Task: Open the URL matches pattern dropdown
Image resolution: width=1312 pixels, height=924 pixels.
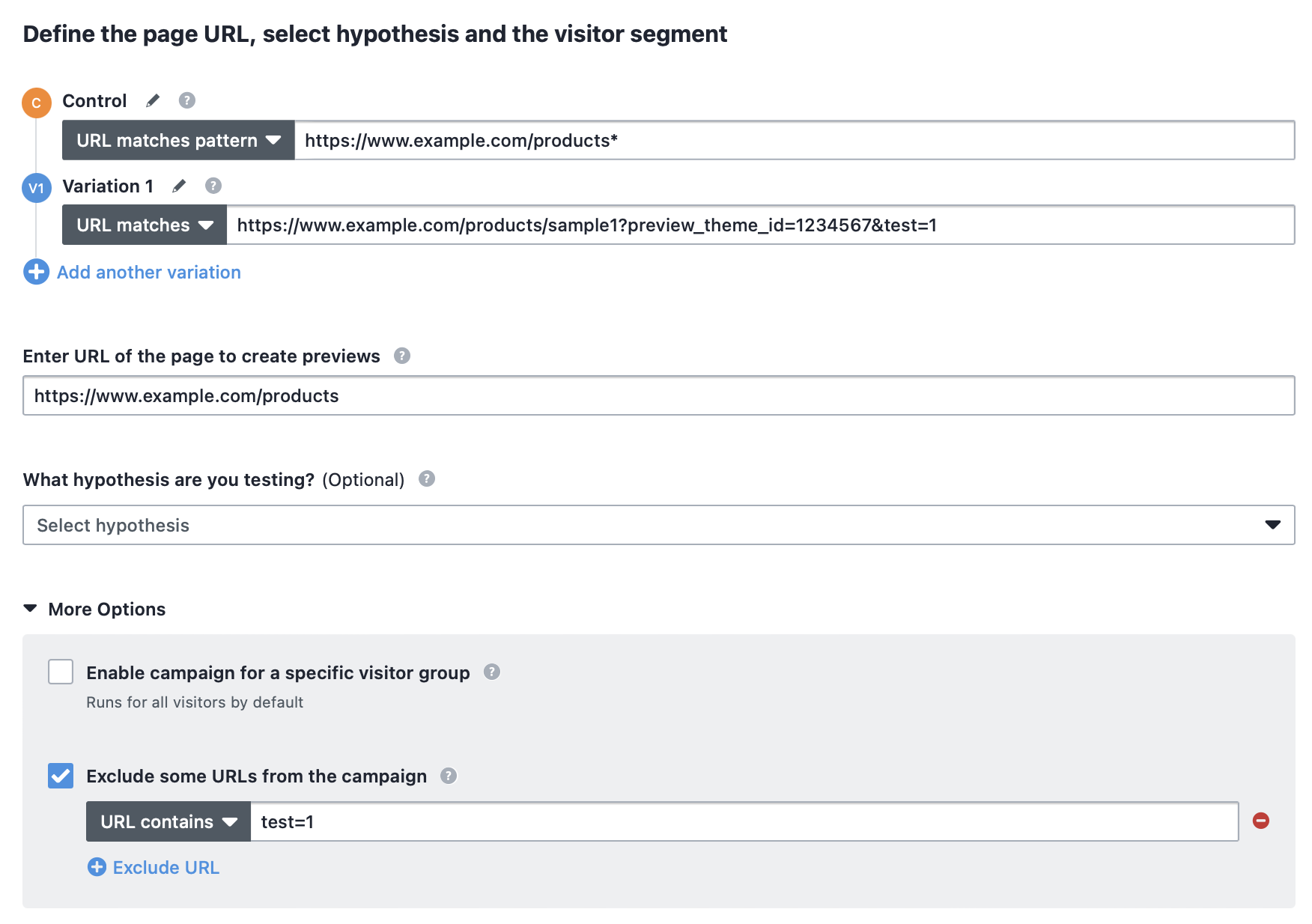Action: (x=178, y=140)
